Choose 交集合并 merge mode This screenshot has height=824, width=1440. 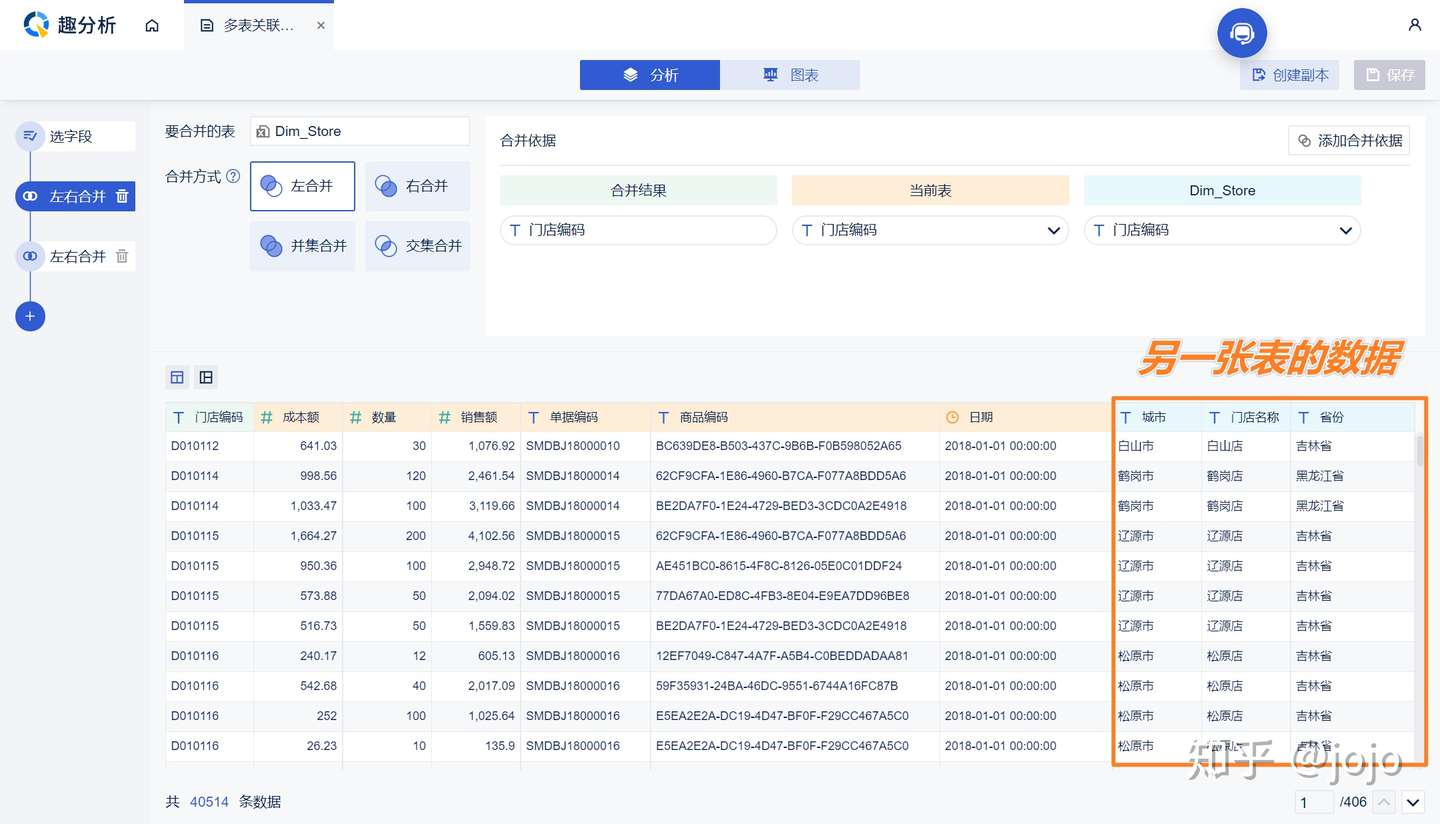point(417,246)
